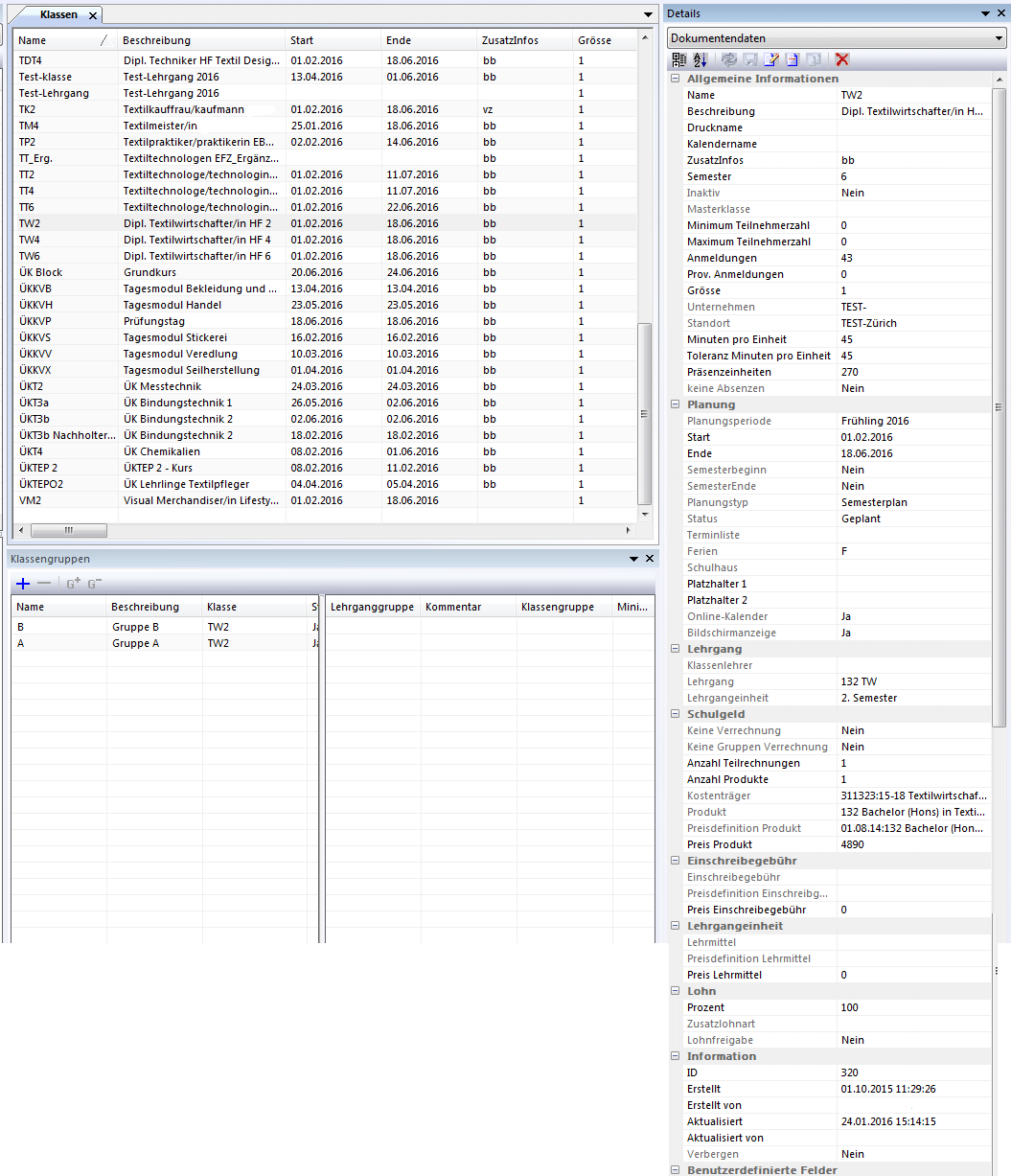The height and width of the screenshot is (1176, 1011).
Task: Open the Details panel options arrow
Action: coord(986,13)
